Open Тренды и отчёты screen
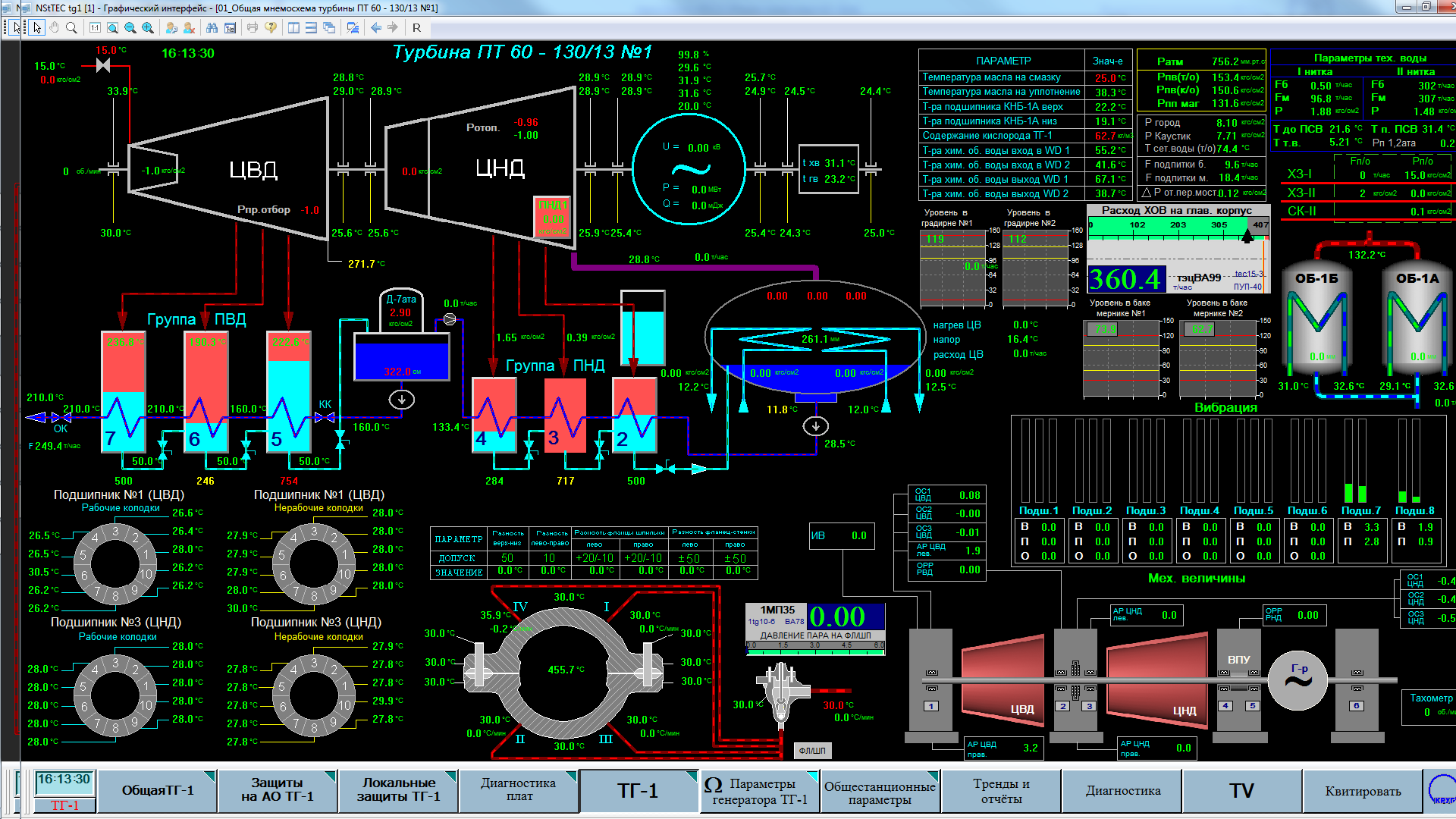 [x=1001, y=790]
